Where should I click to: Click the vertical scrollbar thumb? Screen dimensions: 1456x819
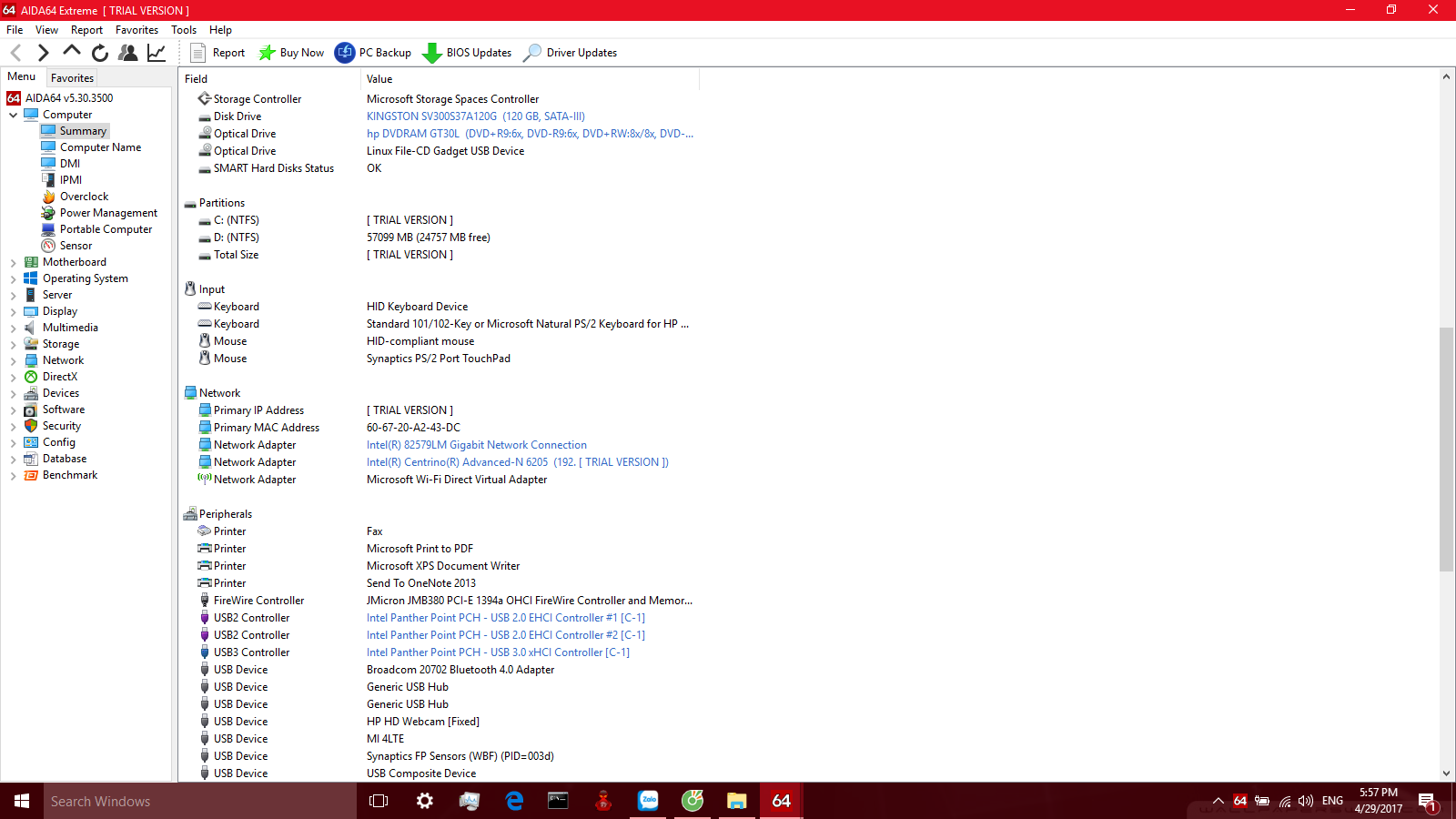(x=1446, y=449)
